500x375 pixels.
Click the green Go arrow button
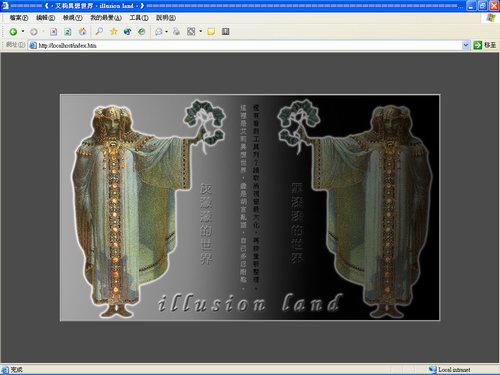pos(478,45)
